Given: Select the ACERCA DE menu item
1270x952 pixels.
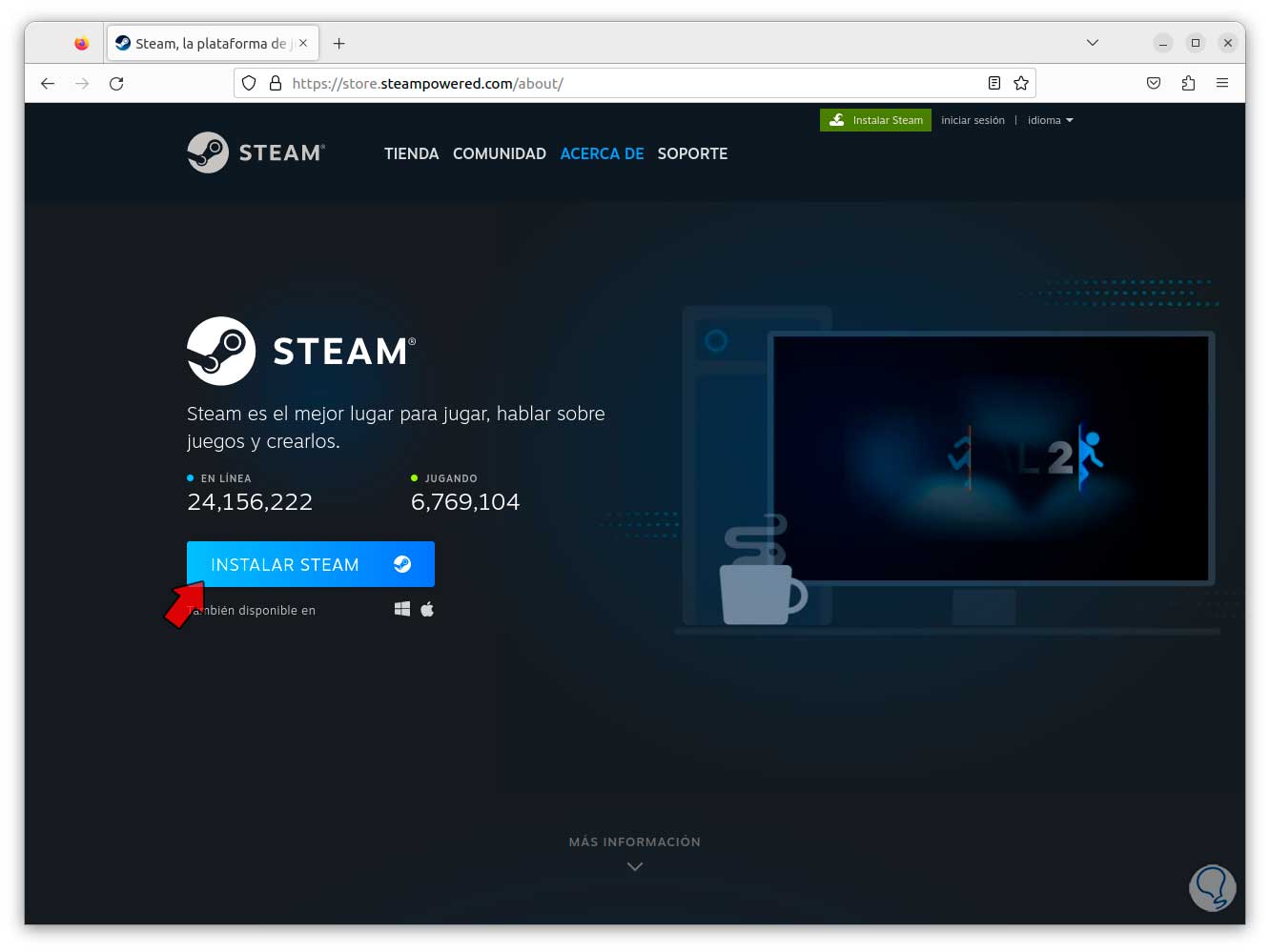Looking at the screenshot, I should [602, 153].
